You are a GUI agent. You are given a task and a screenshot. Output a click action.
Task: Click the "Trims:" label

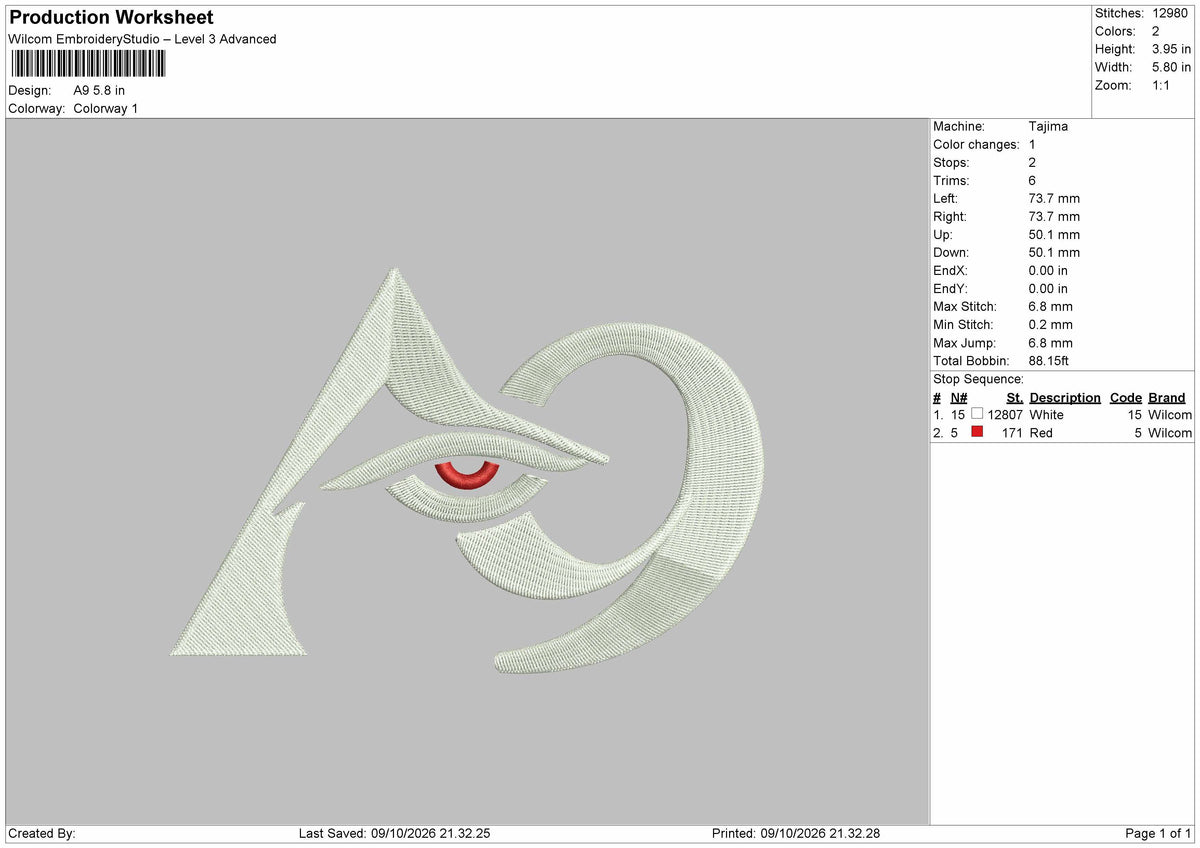[x=951, y=180]
